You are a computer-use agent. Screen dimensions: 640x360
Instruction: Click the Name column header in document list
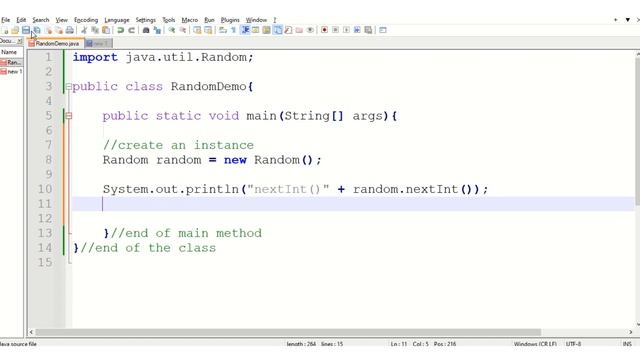pyautogui.click(x=11, y=52)
